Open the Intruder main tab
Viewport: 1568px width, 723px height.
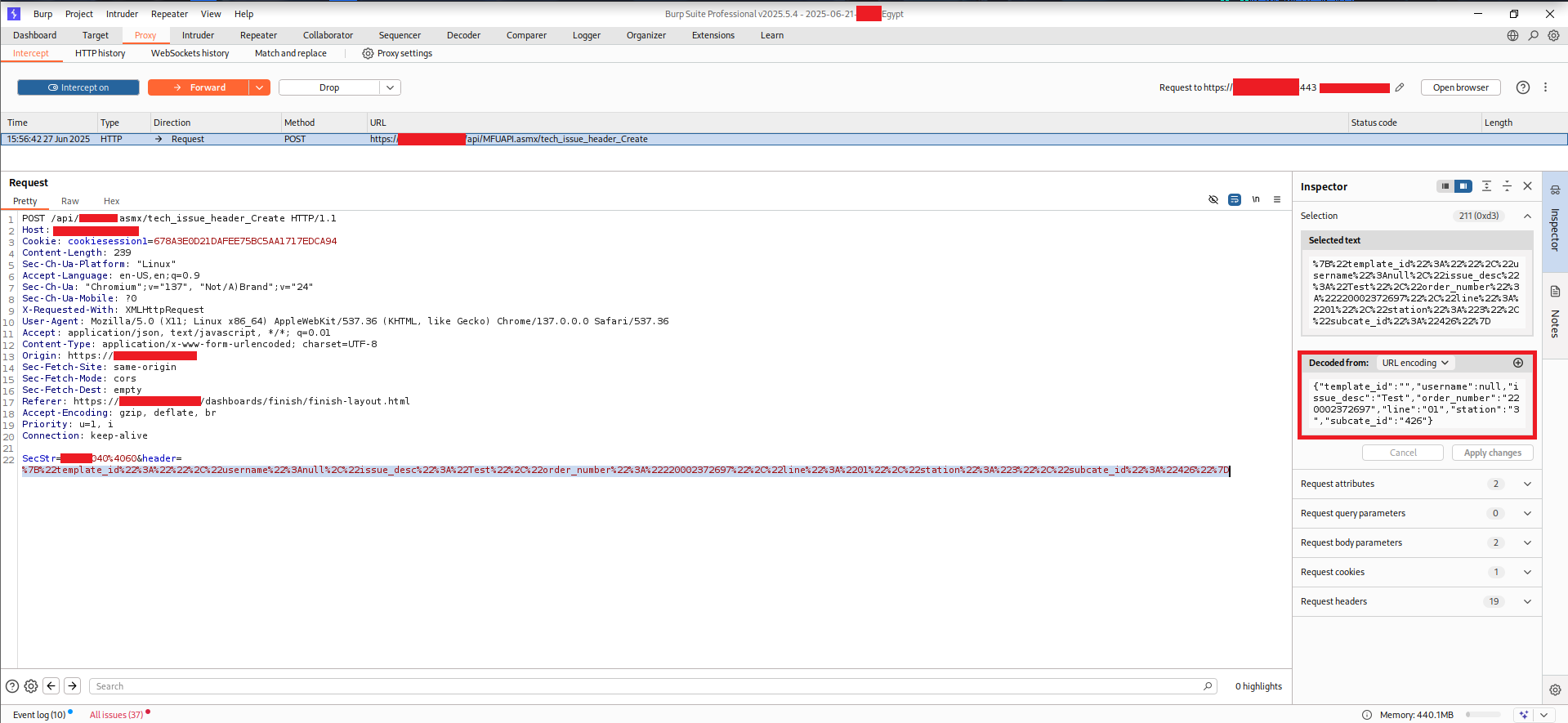click(198, 35)
